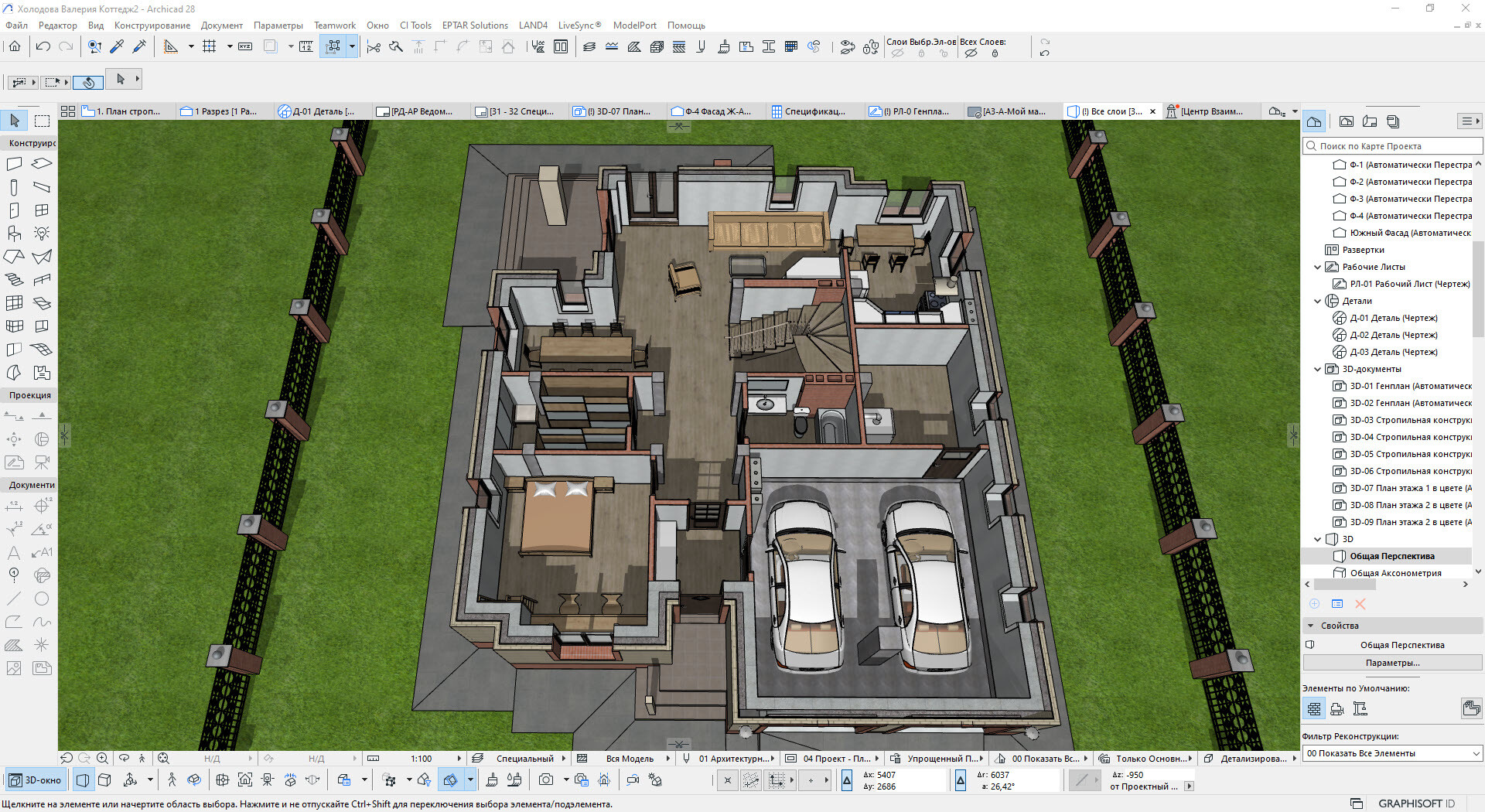Open the Фильтр Реконструкции dropdown

[1391, 753]
